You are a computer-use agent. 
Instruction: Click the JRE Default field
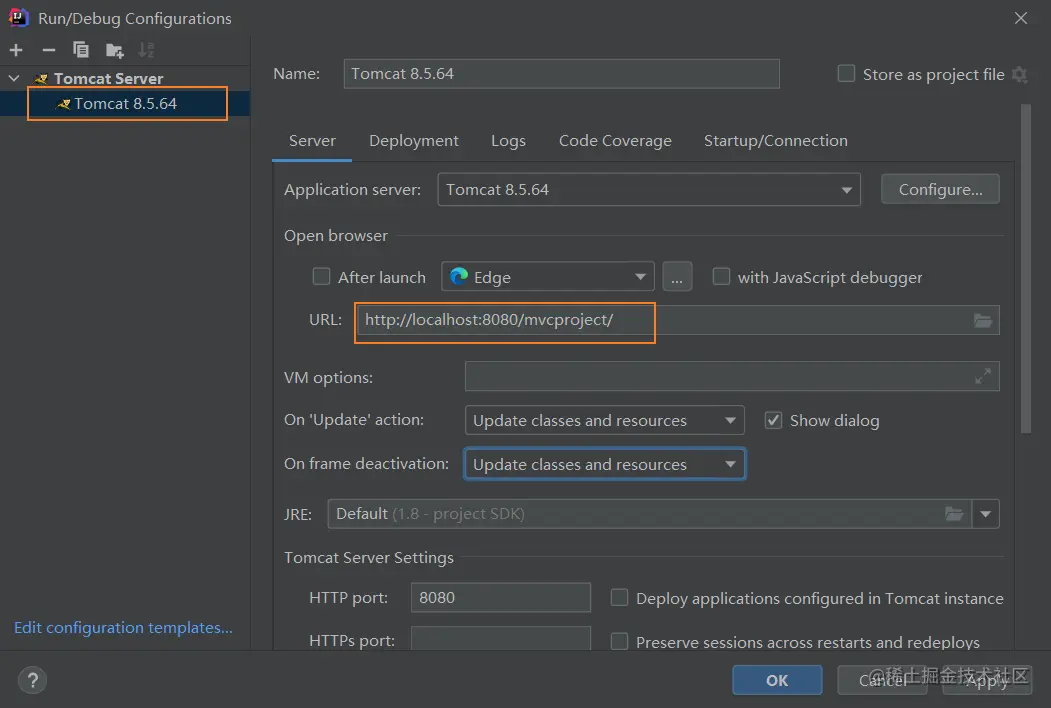(650, 514)
